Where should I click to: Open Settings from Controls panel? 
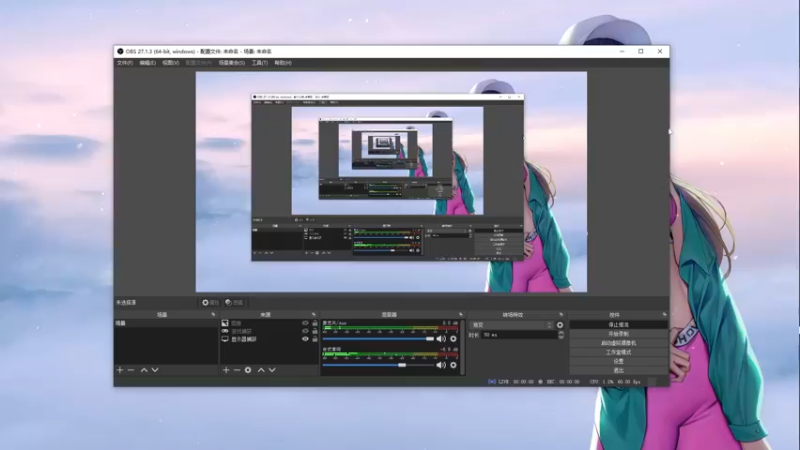618,361
